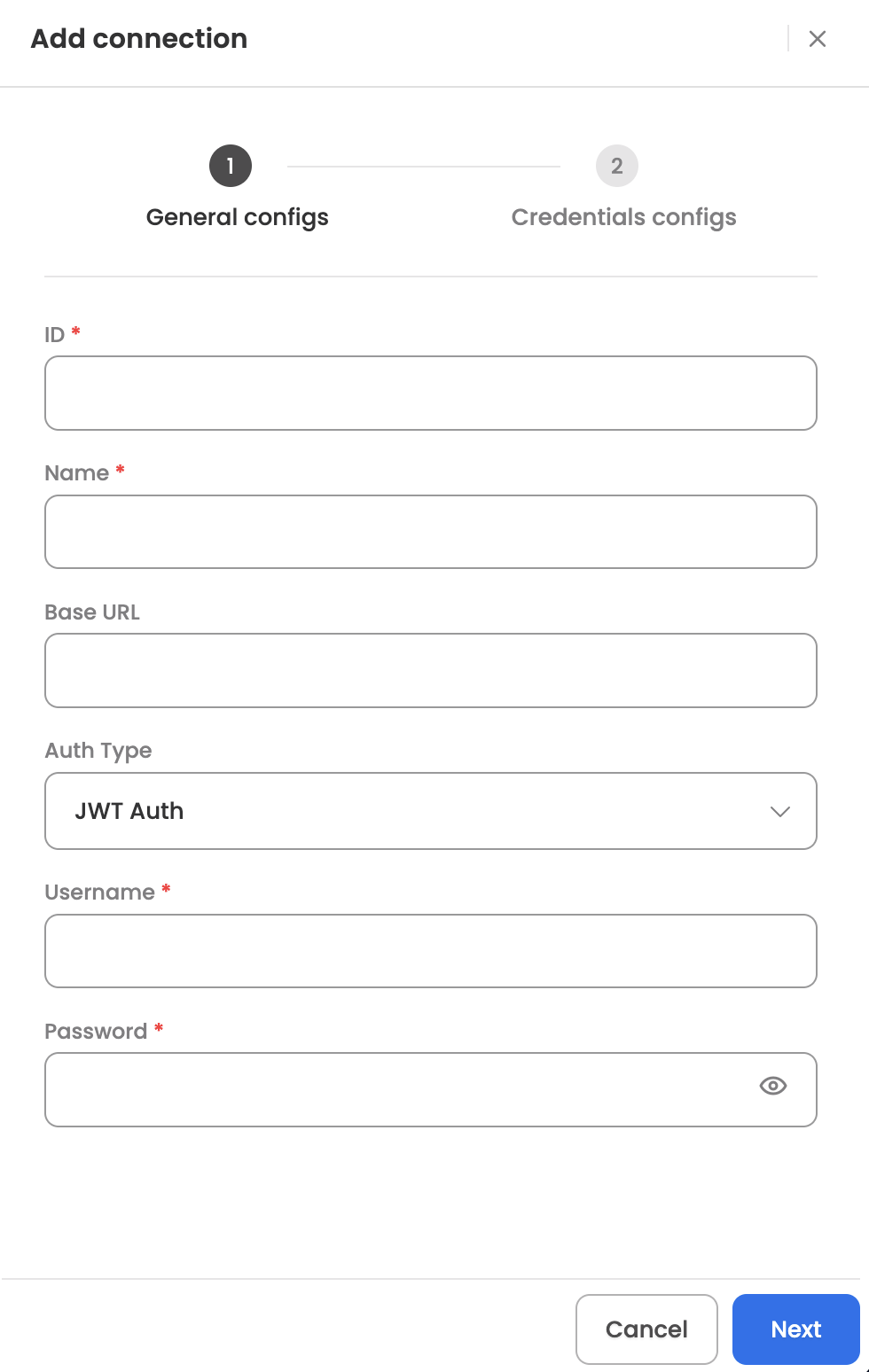Expand the Auth Type dropdown chevron
Image resolution: width=869 pixels, height=1372 pixels.
780,811
